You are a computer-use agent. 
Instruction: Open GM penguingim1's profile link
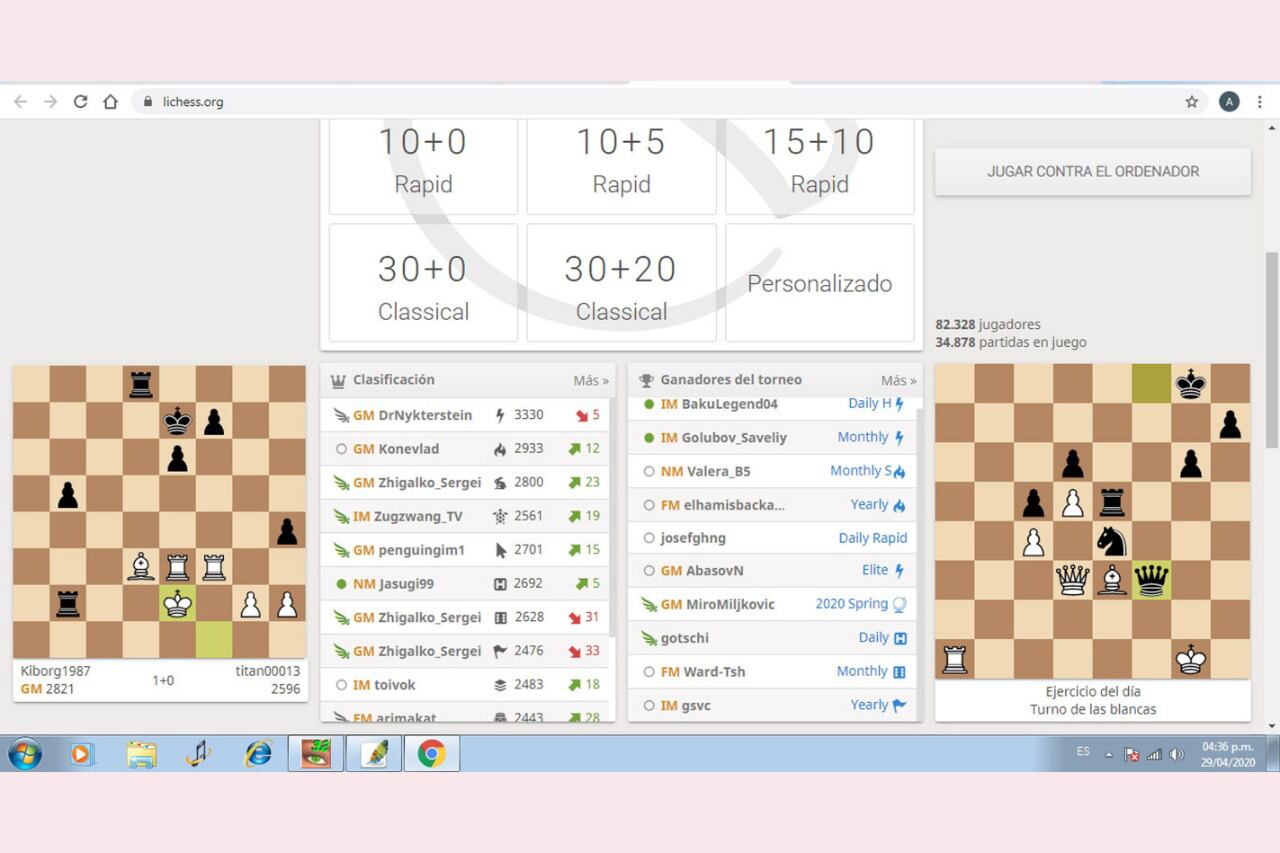[420, 549]
